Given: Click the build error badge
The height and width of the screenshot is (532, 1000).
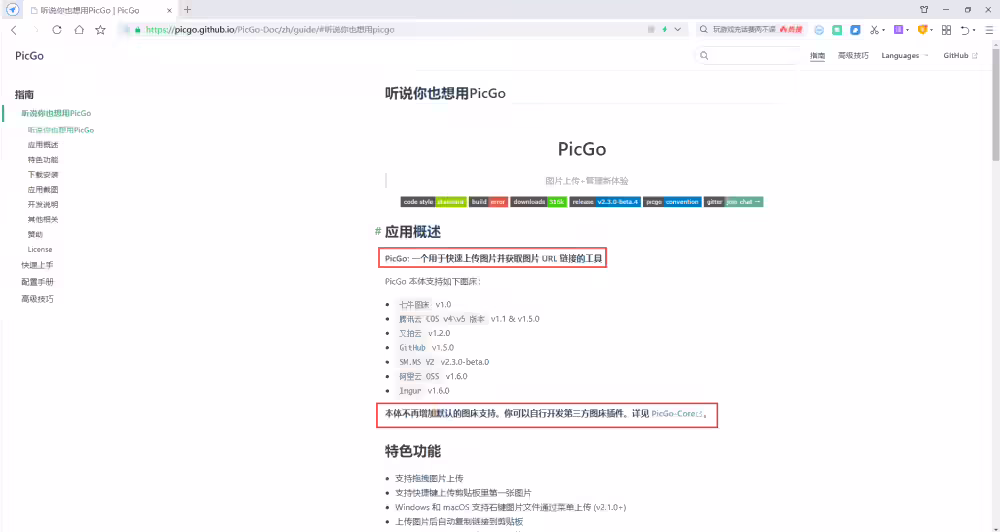Looking at the screenshot, I should coord(488,202).
